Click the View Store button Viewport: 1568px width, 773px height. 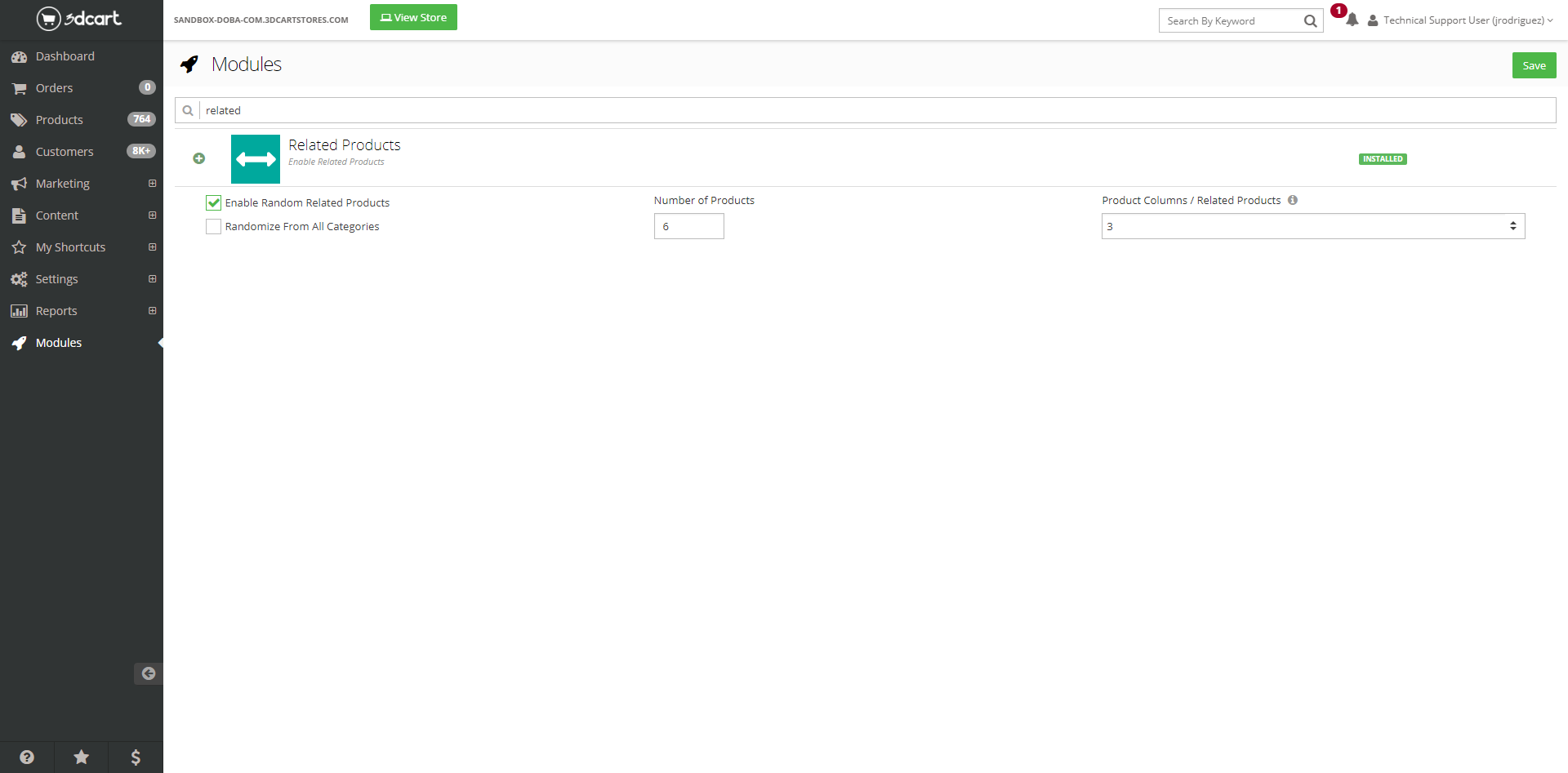[x=413, y=17]
